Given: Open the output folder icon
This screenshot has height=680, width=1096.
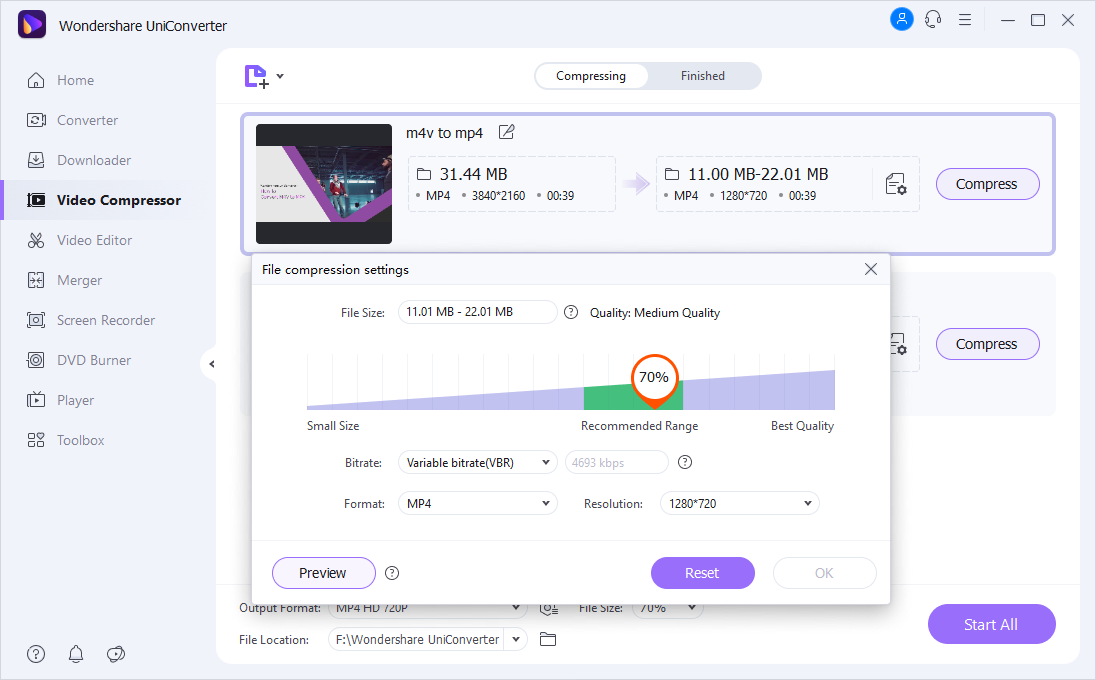Looking at the screenshot, I should (x=548, y=639).
